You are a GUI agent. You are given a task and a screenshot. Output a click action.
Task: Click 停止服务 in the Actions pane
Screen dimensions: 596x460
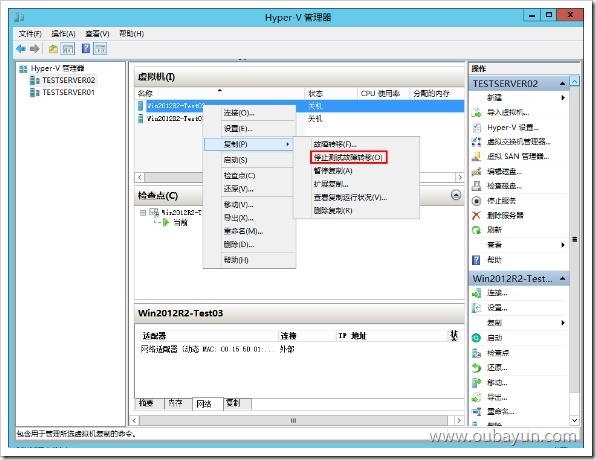(501, 201)
